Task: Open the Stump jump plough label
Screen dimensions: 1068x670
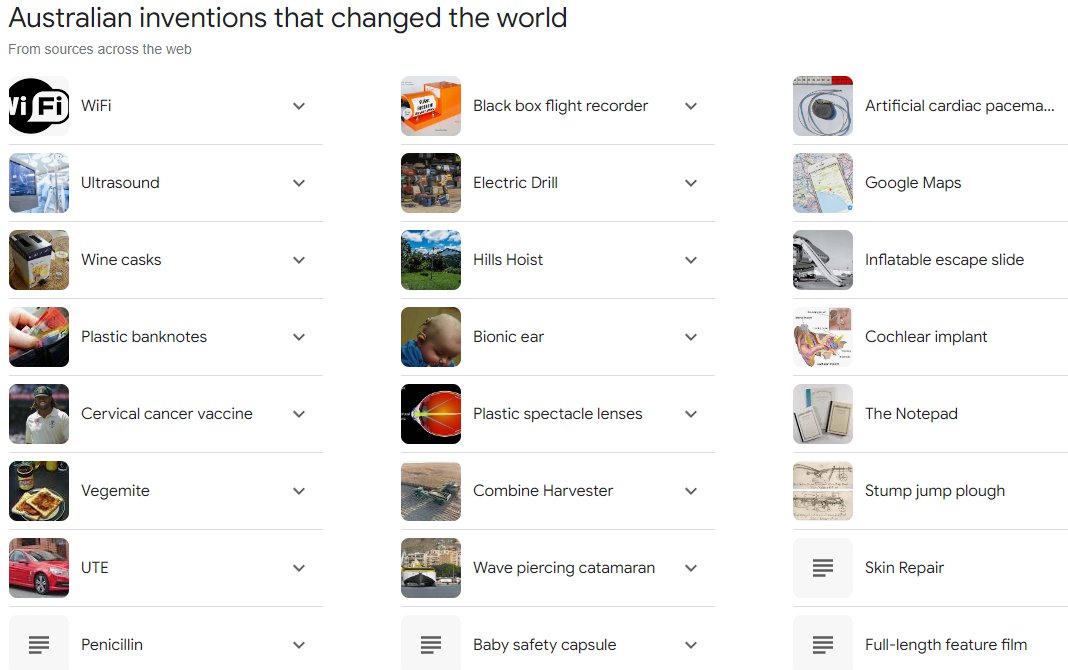Action: click(x=934, y=491)
